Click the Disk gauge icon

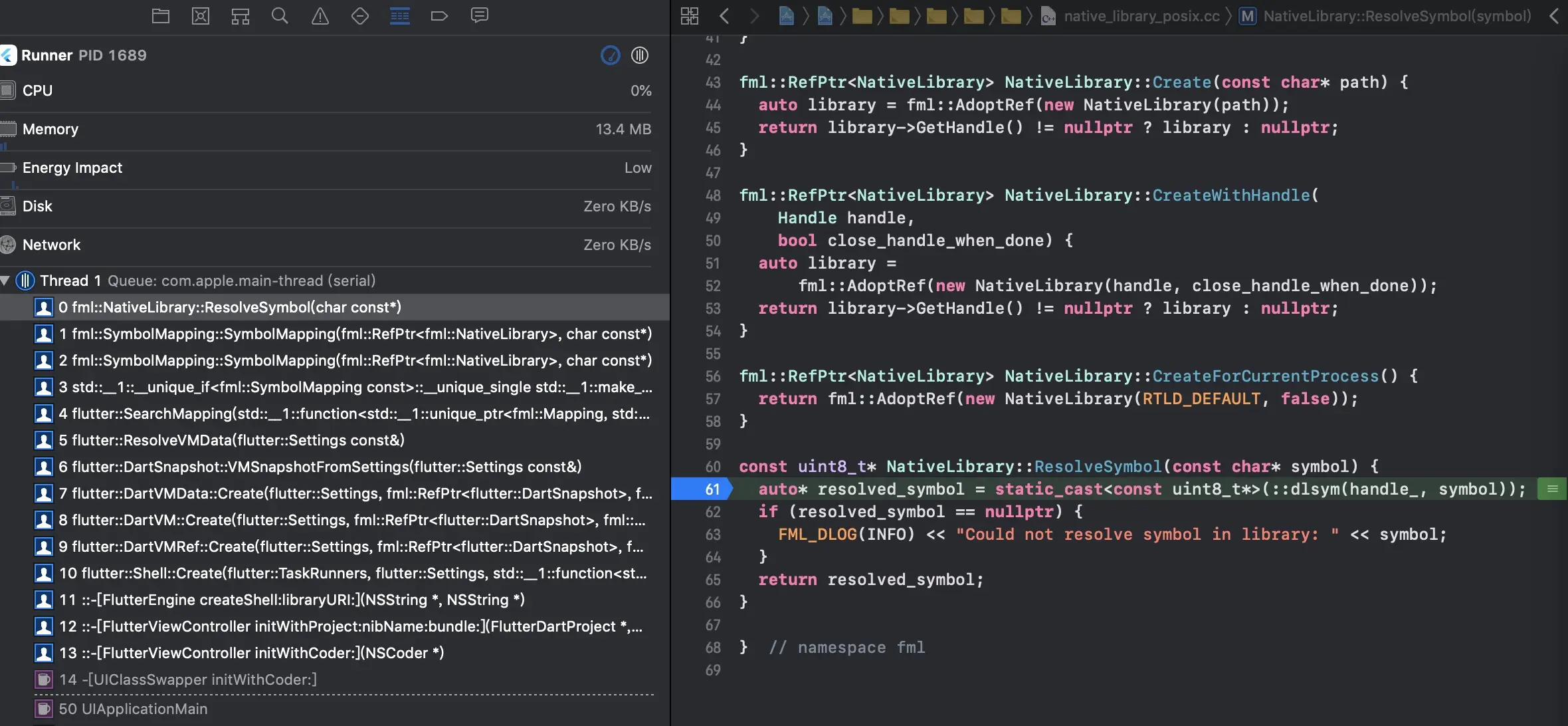click(7, 206)
